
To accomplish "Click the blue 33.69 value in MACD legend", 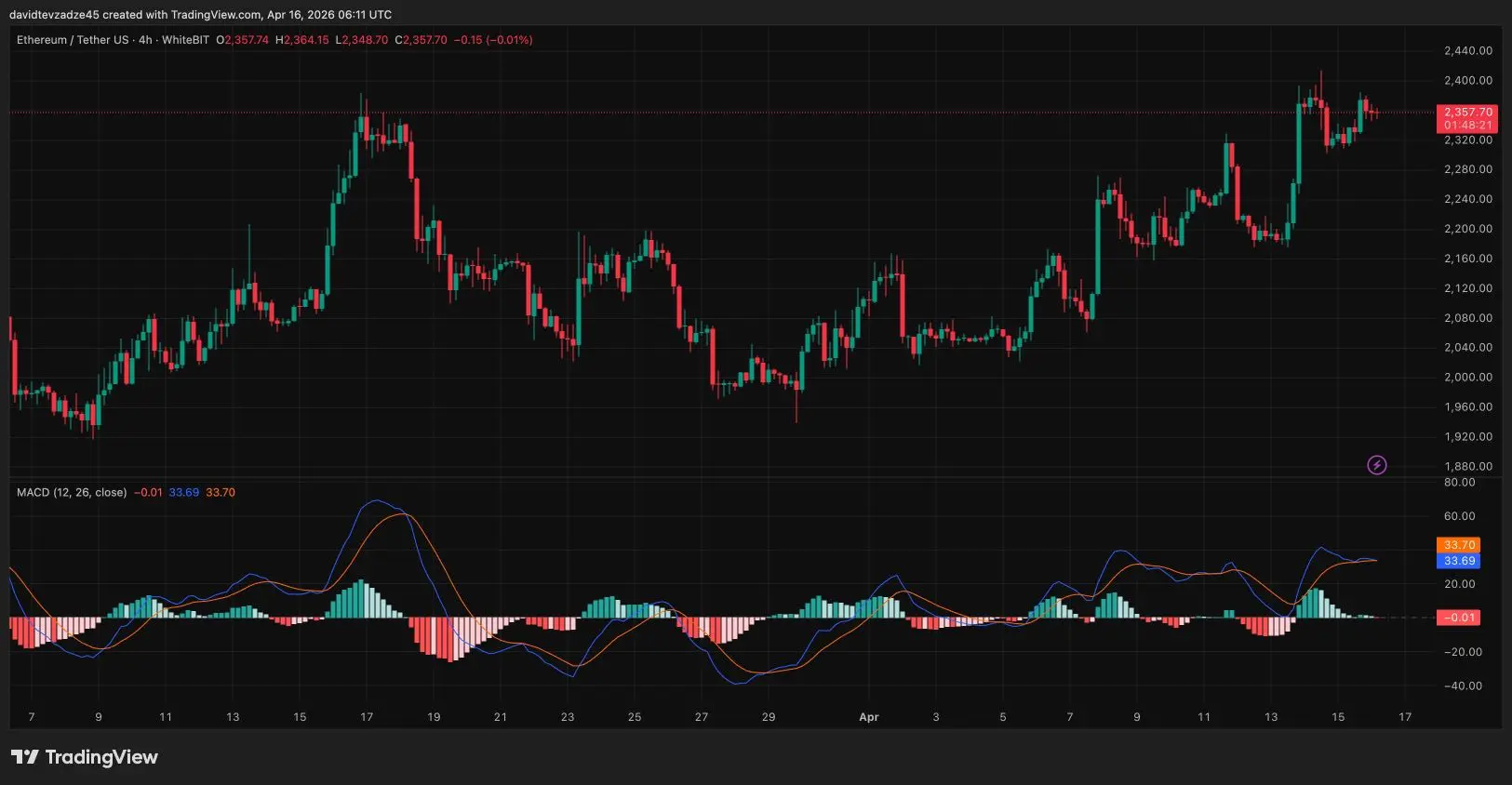I will click(x=184, y=492).
